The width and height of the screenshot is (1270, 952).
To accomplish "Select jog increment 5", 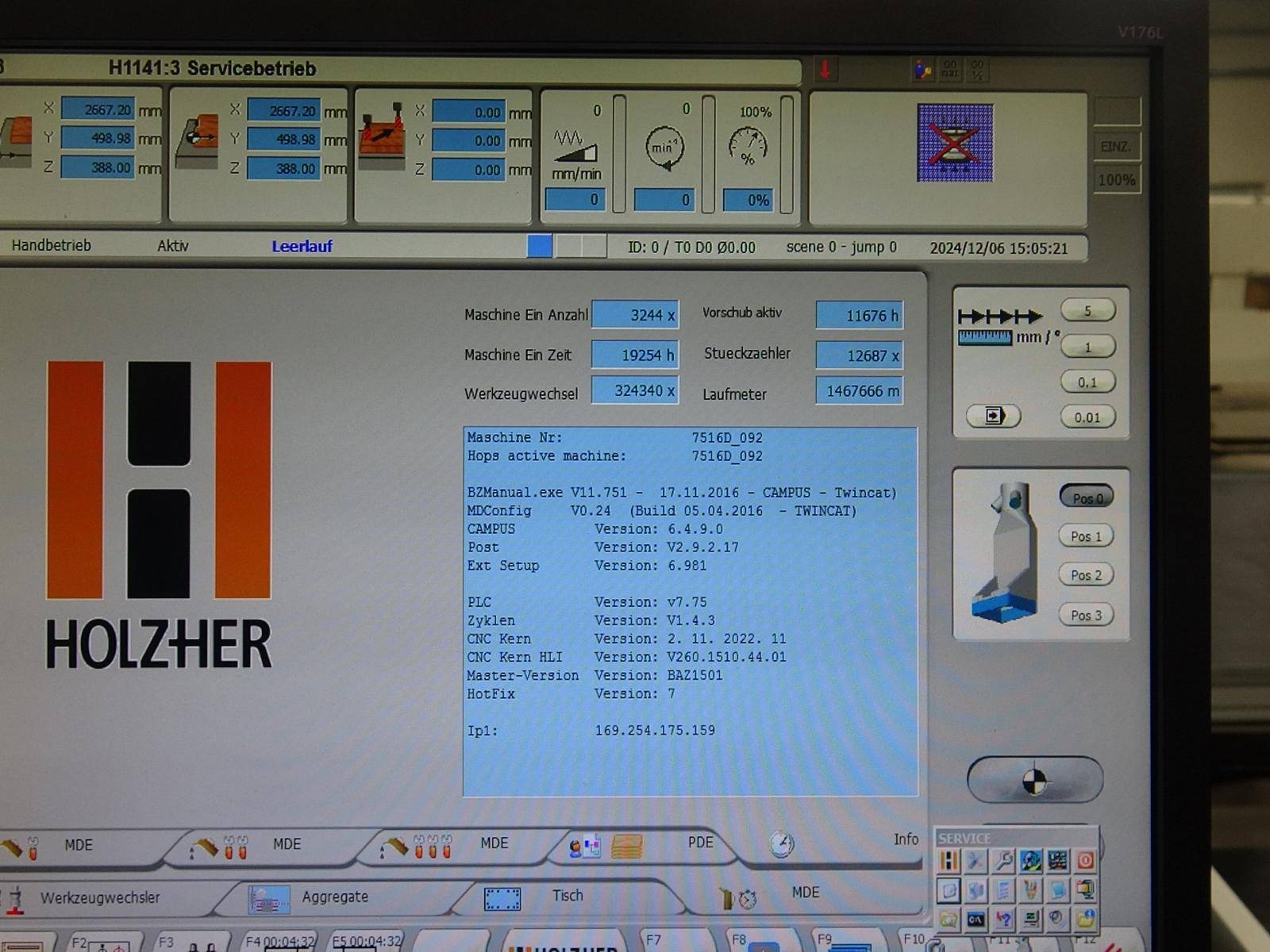I will click(1088, 311).
